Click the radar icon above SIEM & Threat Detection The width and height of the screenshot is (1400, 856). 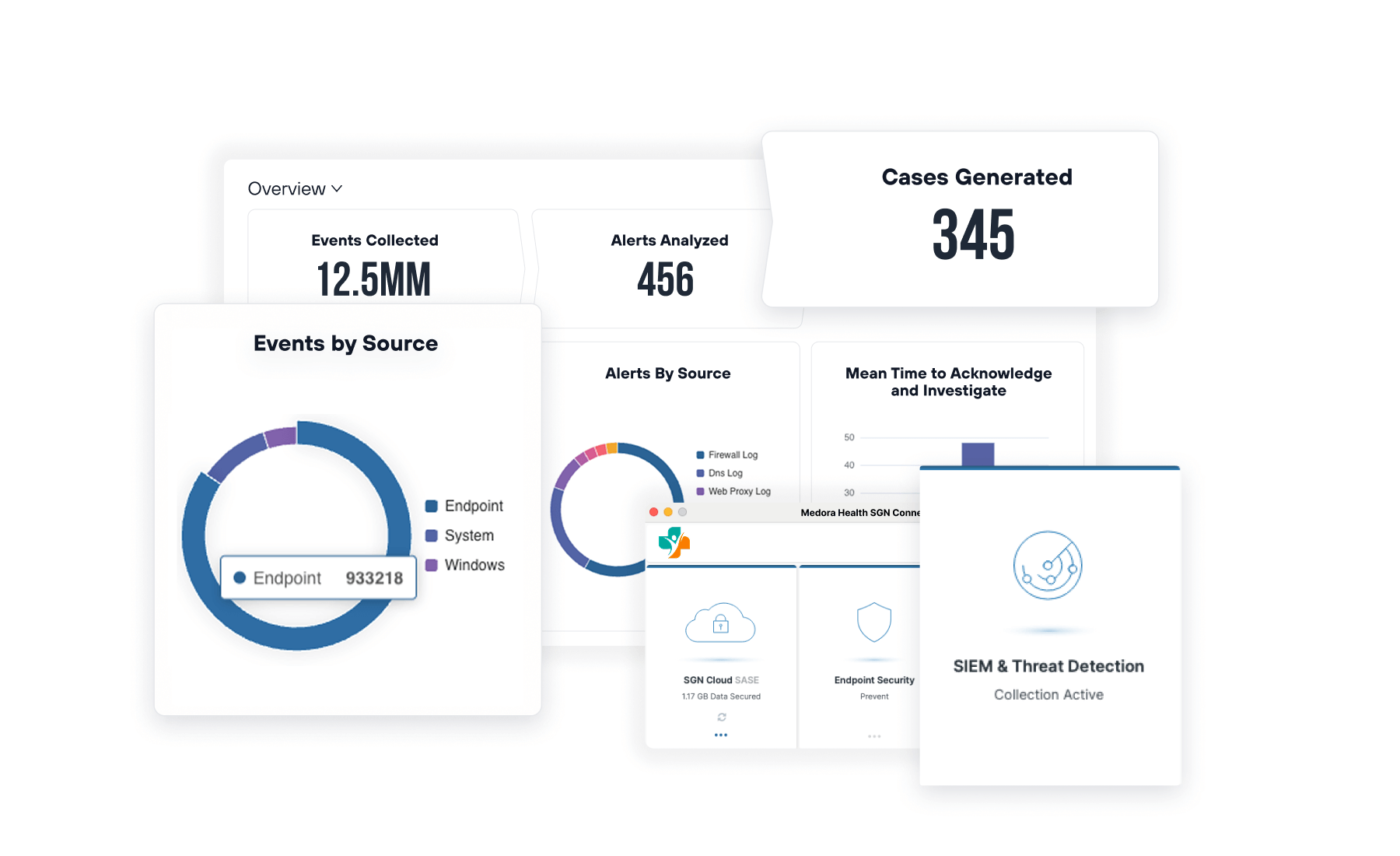click(1048, 567)
